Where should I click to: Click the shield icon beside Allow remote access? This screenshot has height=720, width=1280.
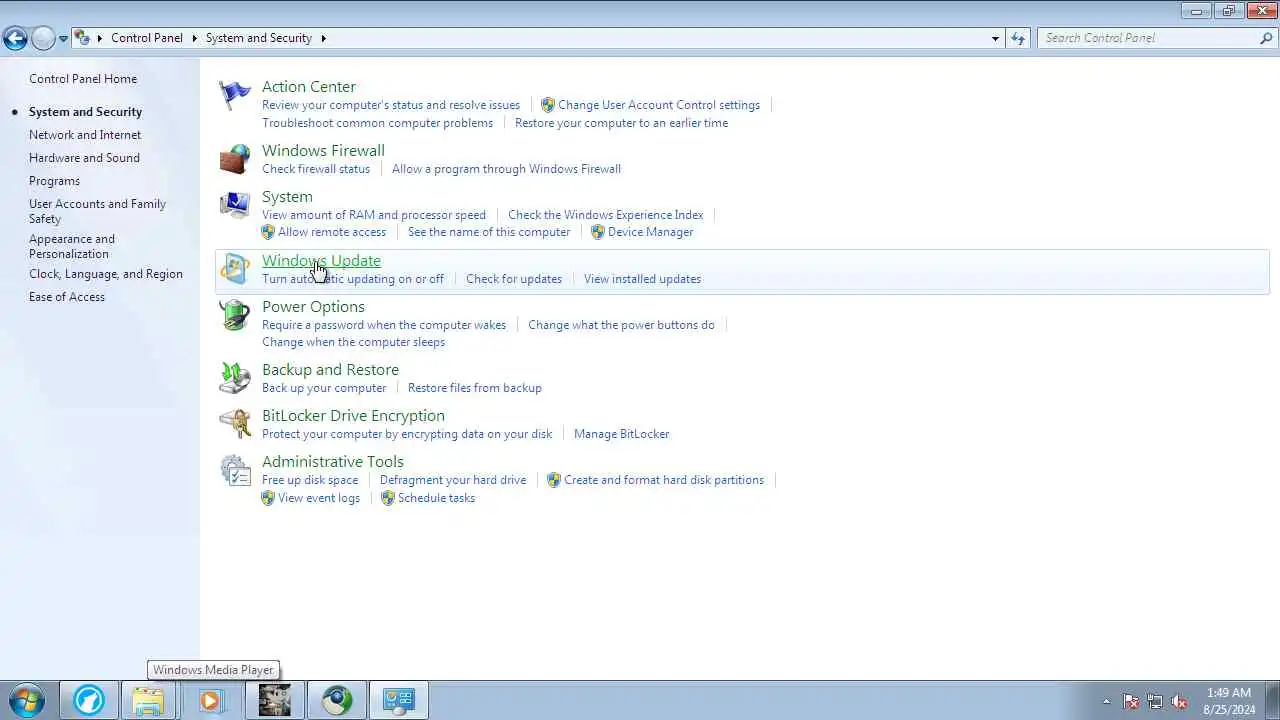[268, 232]
